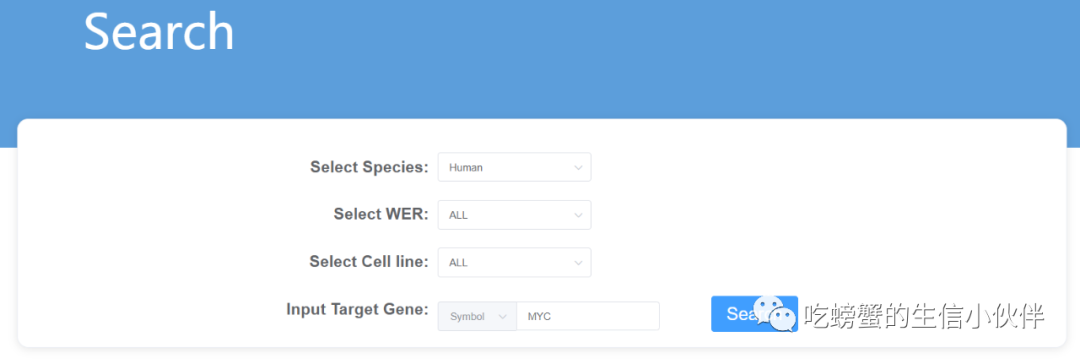Click the Select WER label

click(x=381, y=214)
